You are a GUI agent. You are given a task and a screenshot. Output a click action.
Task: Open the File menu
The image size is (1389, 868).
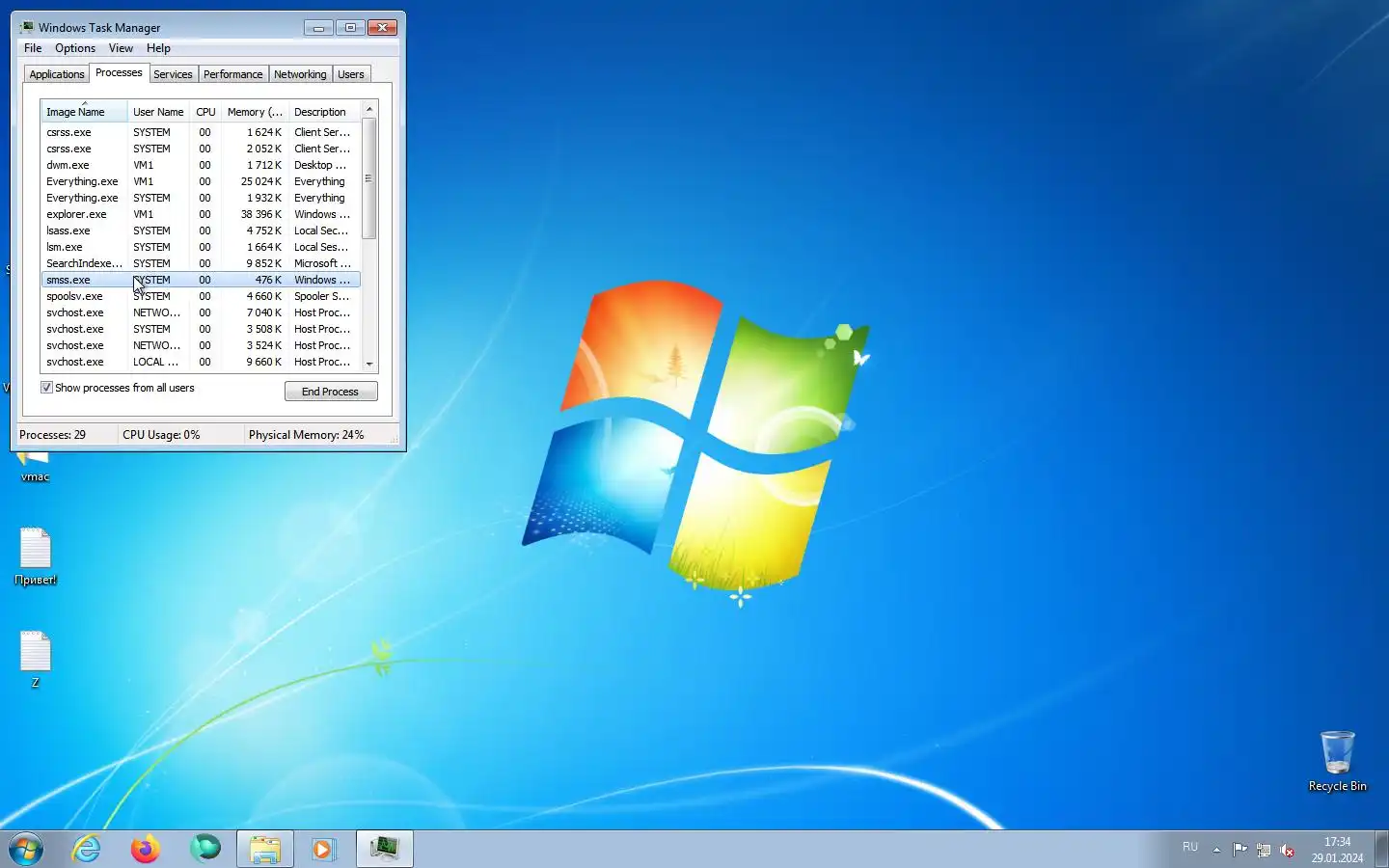click(33, 48)
